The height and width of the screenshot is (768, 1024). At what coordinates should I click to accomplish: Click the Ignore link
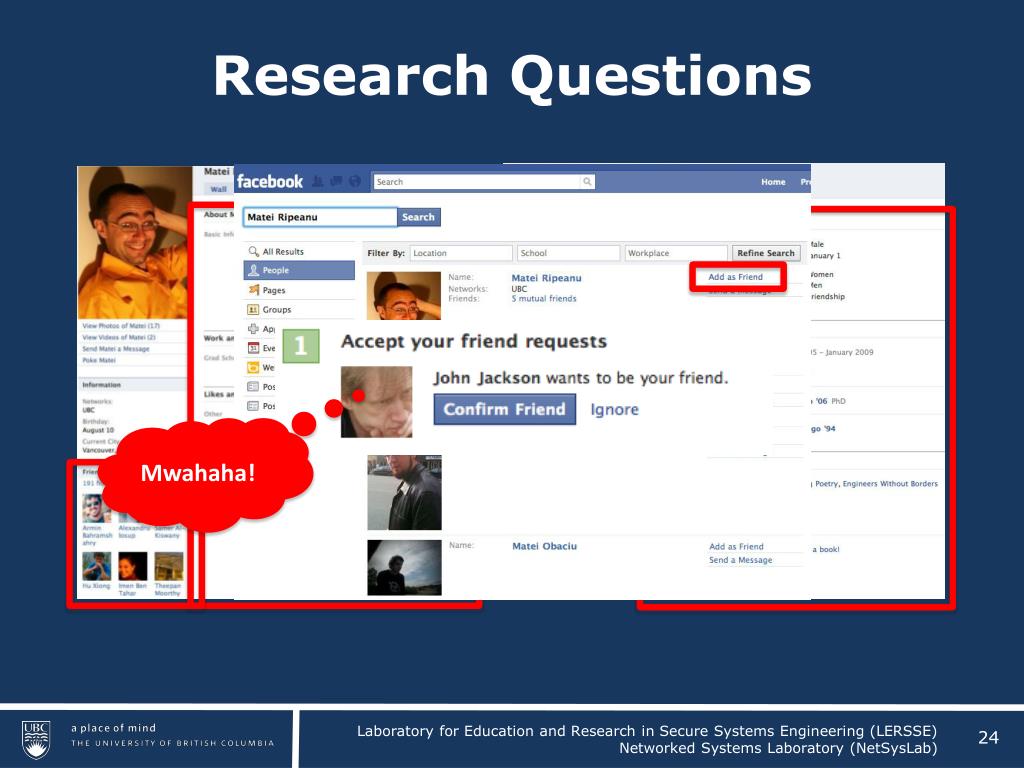(x=615, y=409)
